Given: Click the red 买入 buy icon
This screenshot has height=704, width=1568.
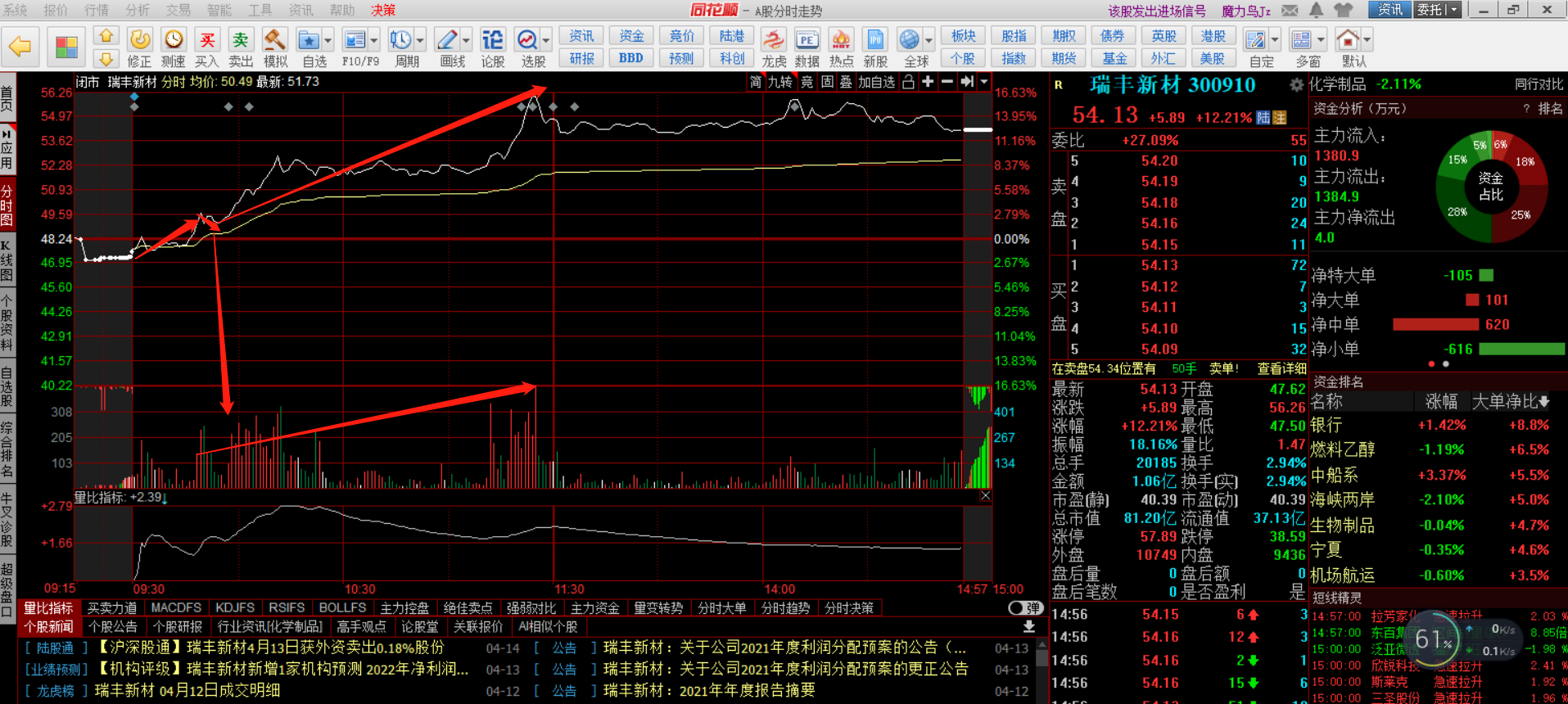Looking at the screenshot, I should (207, 39).
